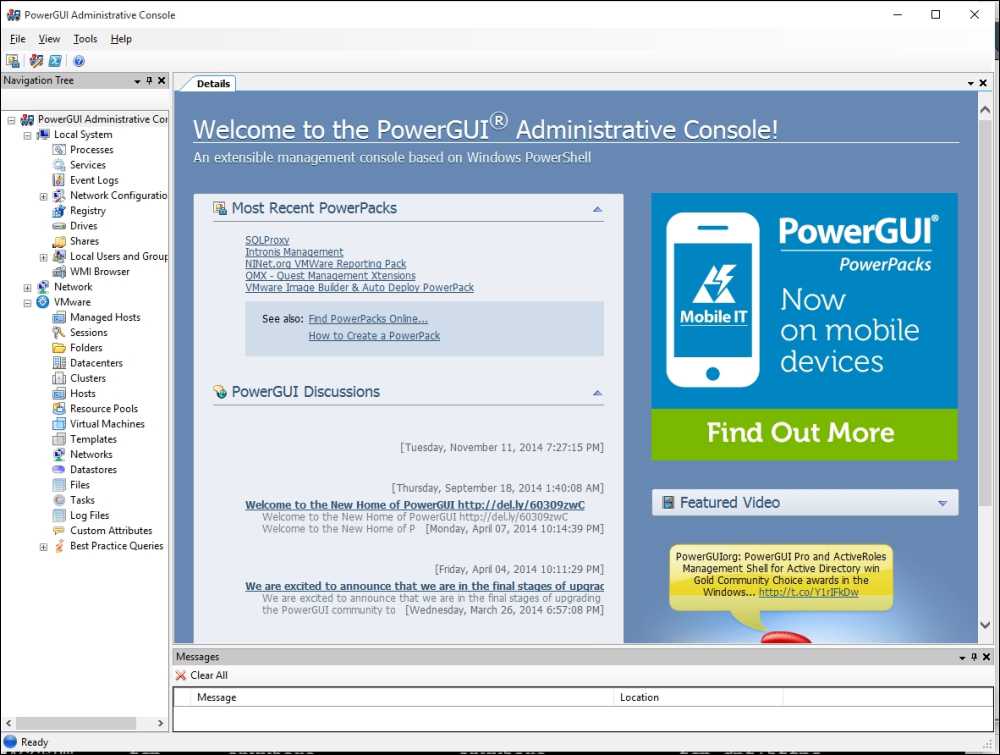The height and width of the screenshot is (755, 1000).
Task: Select the WMI Browser icon
Action: (59, 272)
